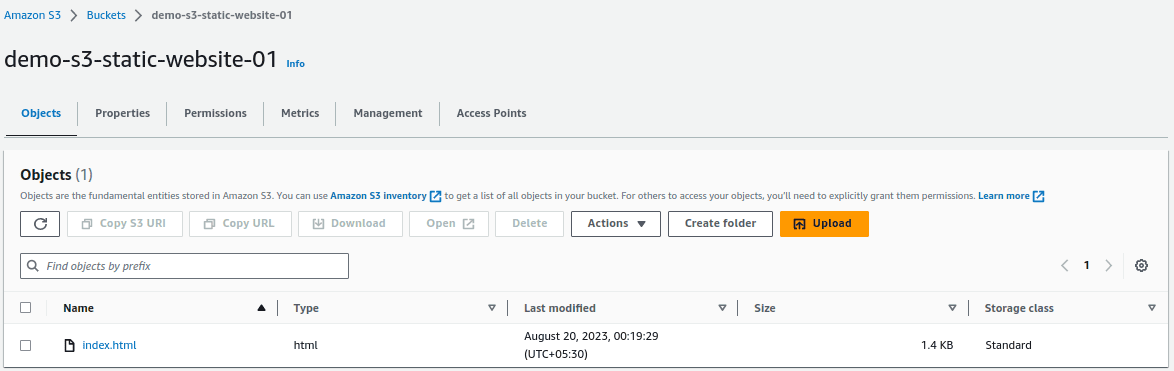Click the Storage class column header
Image resolution: width=1174 pixels, height=371 pixels.
pyautogui.click(x=1019, y=307)
